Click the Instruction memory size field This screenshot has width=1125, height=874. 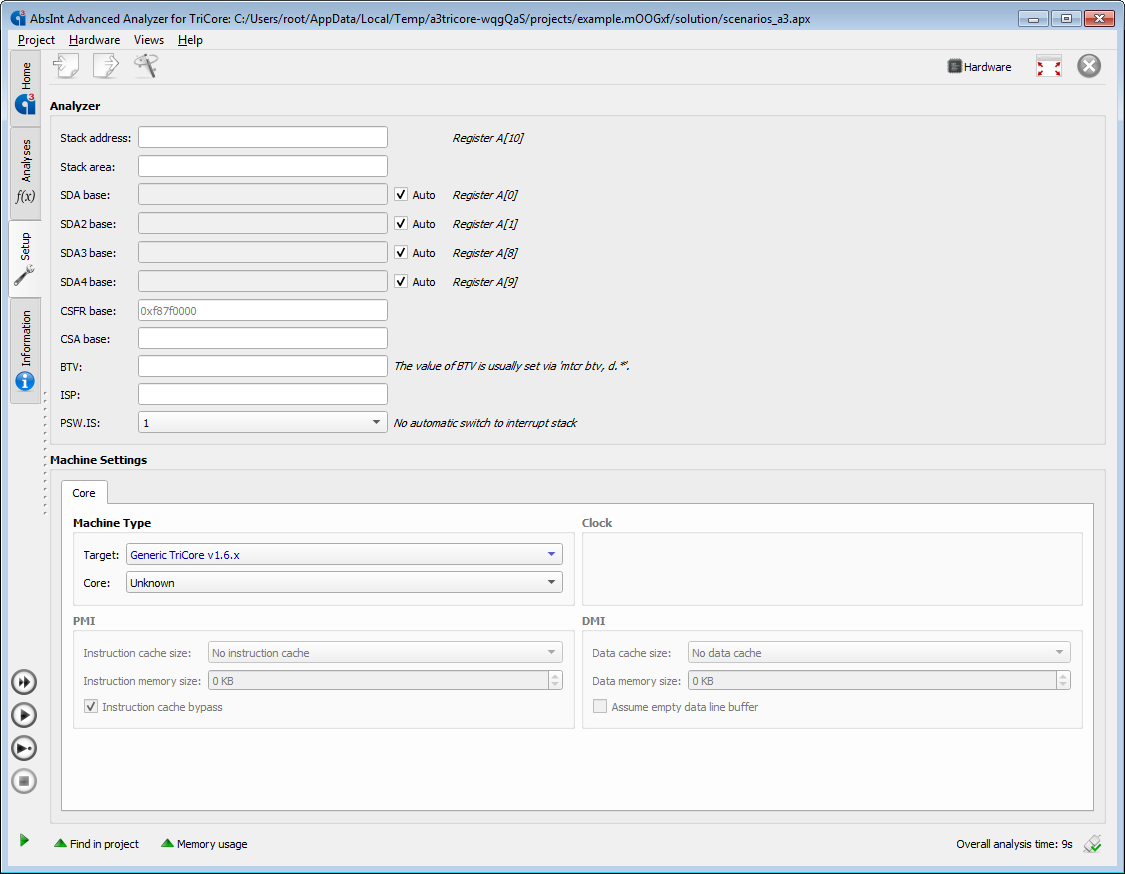[x=378, y=681]
